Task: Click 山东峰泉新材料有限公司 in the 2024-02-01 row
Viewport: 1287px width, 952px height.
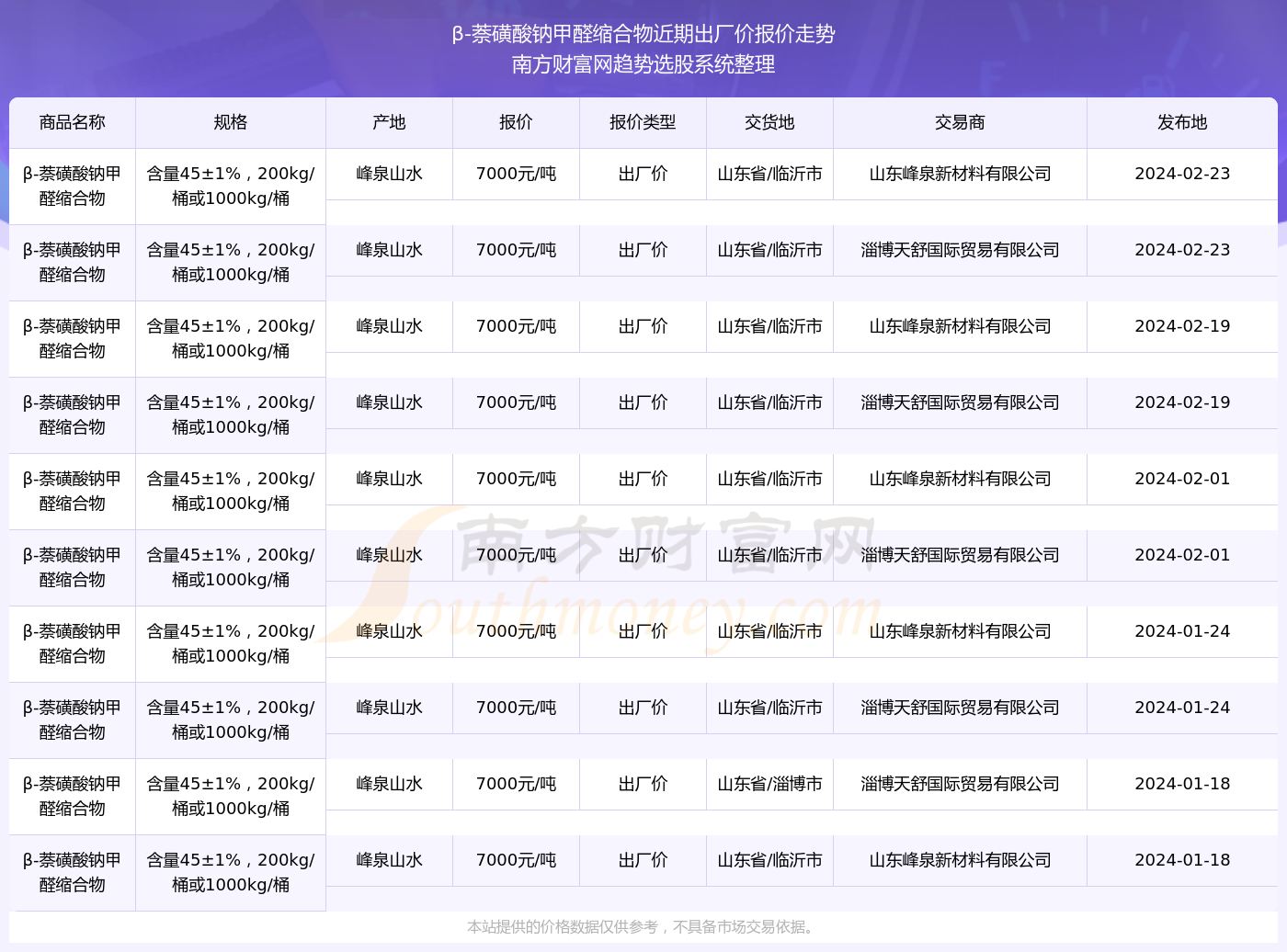Action: 960,479
